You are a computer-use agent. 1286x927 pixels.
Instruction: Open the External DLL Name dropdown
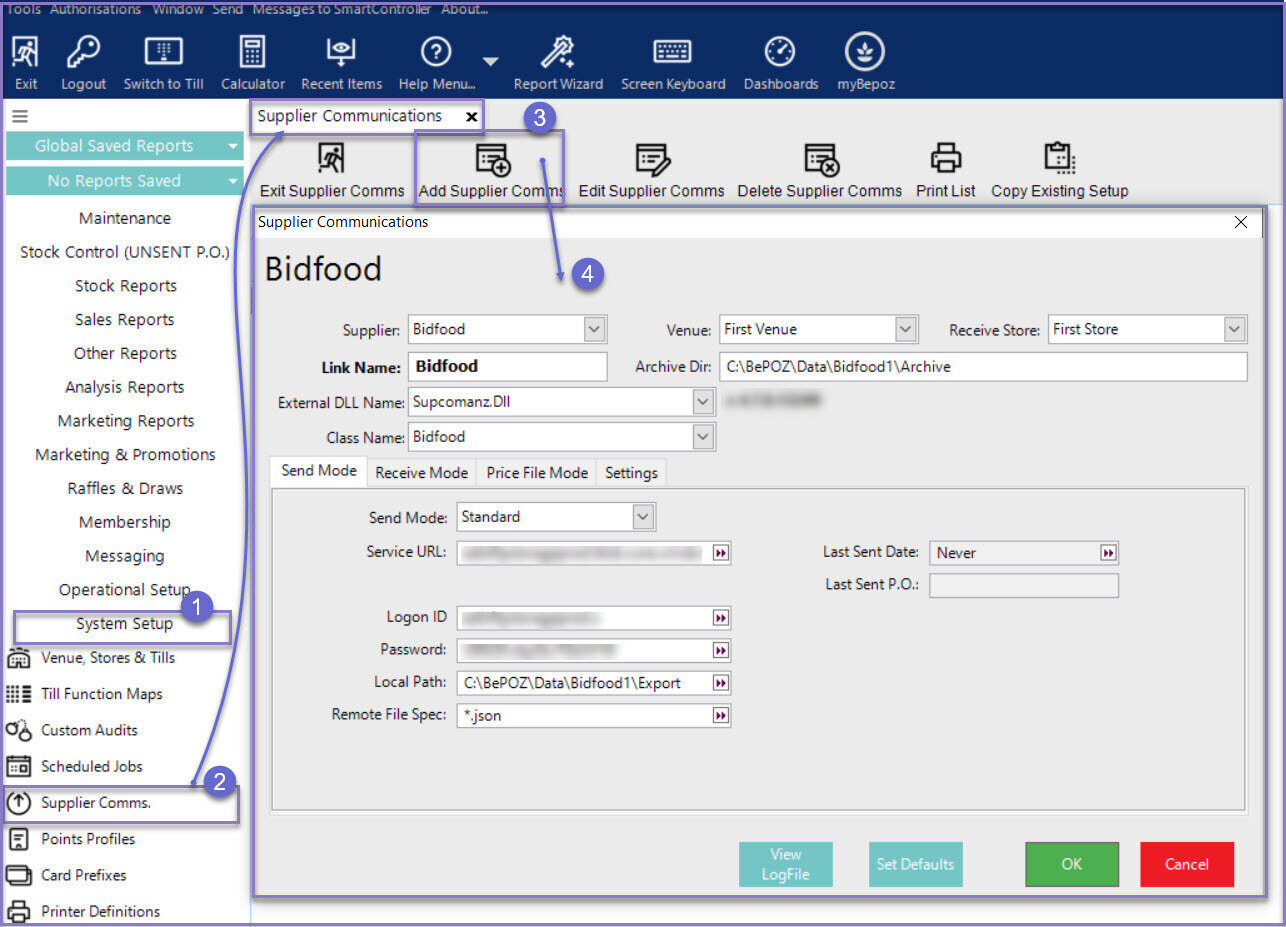point(703,402)
